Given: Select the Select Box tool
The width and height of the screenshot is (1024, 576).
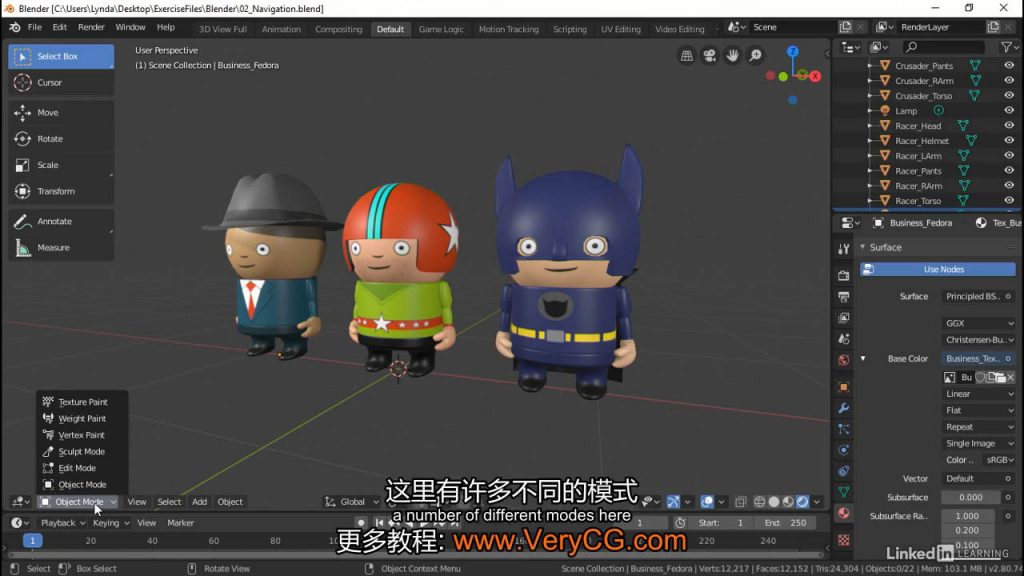Looking at the screenshot, I should tap(61, 56).
